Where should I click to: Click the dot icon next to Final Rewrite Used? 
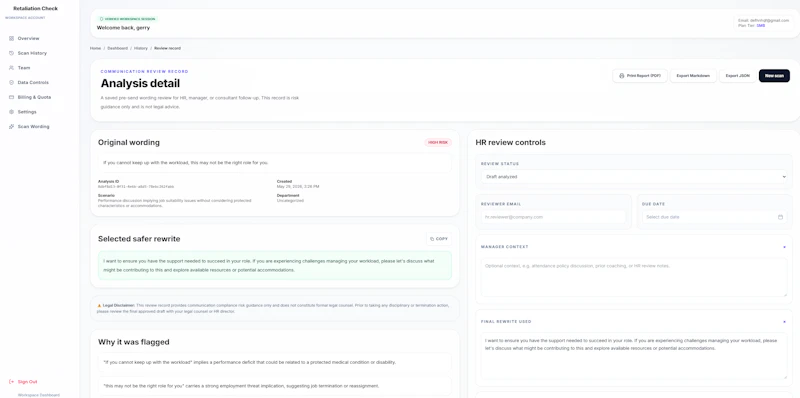[784, 322]
